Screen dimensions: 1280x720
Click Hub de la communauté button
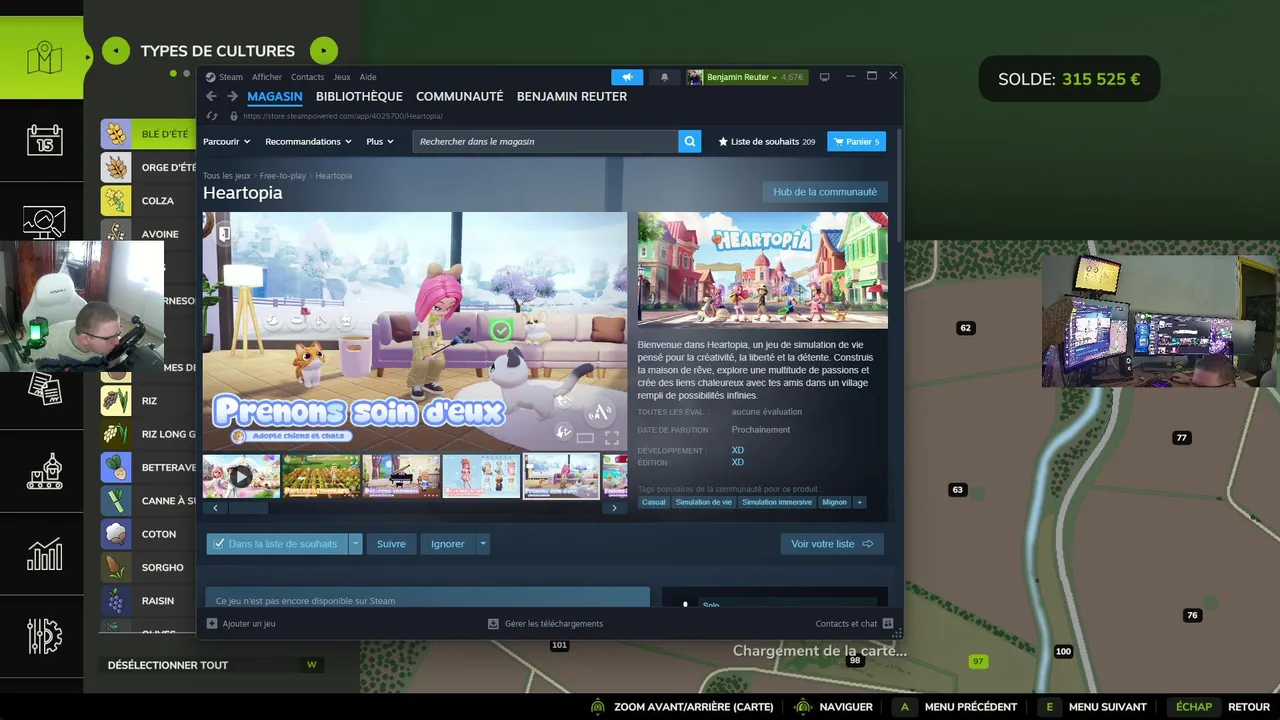825,192
